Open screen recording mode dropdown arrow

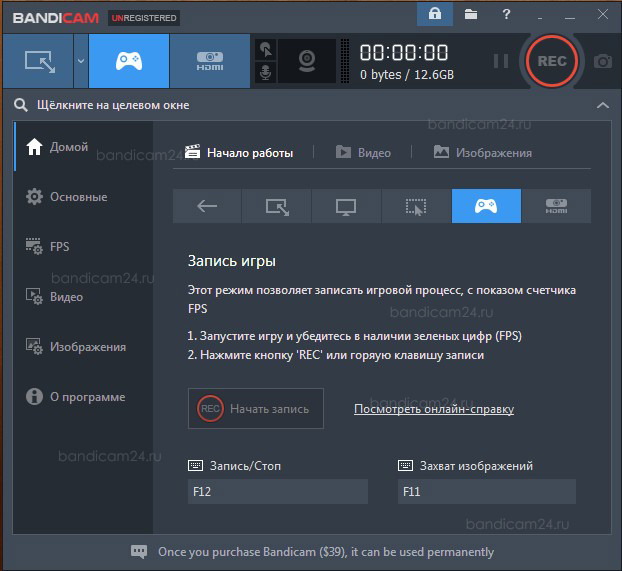(x=81, y=61)
